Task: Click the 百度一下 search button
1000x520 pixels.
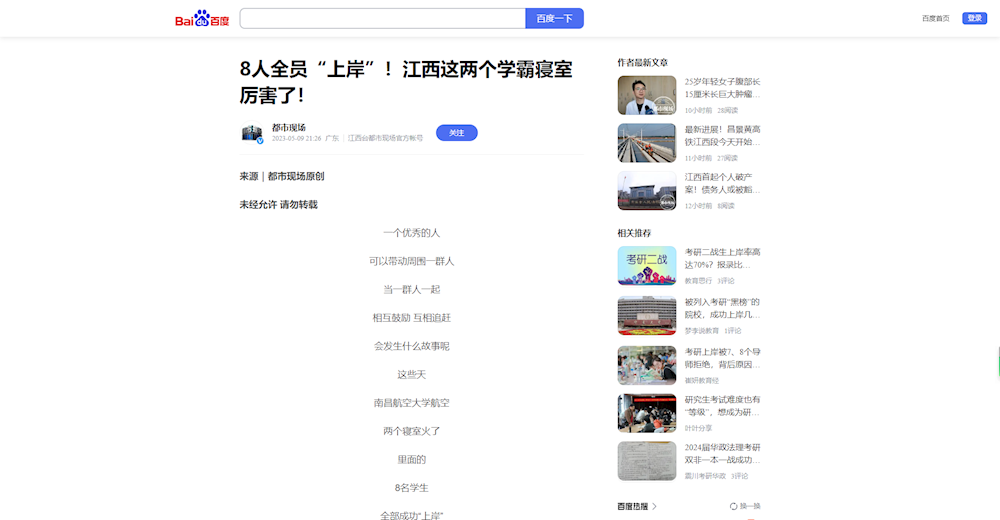Action: coord(554,19)
